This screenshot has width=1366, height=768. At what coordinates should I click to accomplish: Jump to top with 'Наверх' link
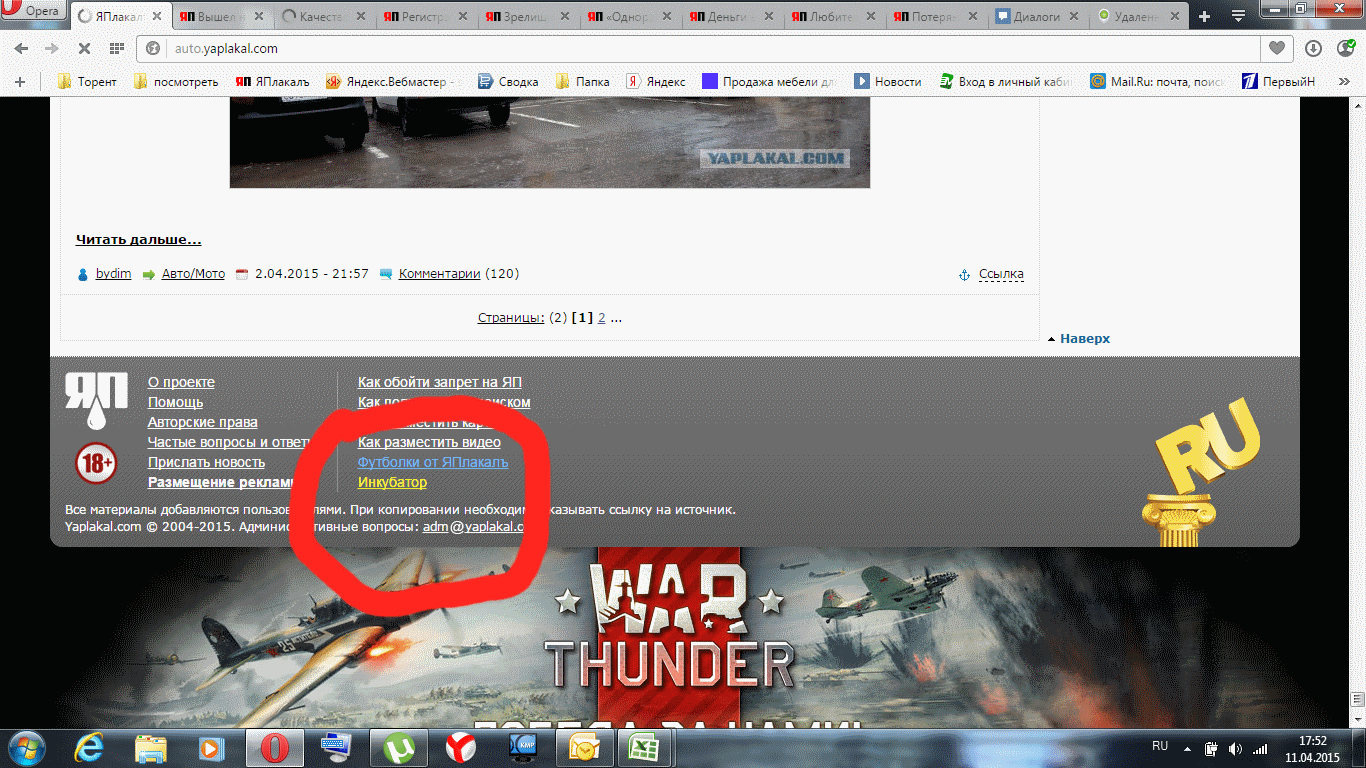[x=1085, y=339]
